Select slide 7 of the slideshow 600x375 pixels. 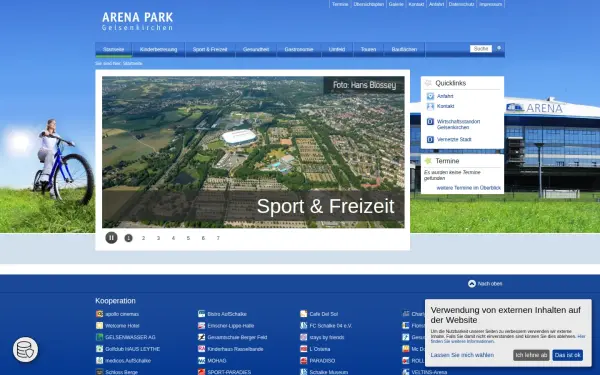tap(218, 238)
